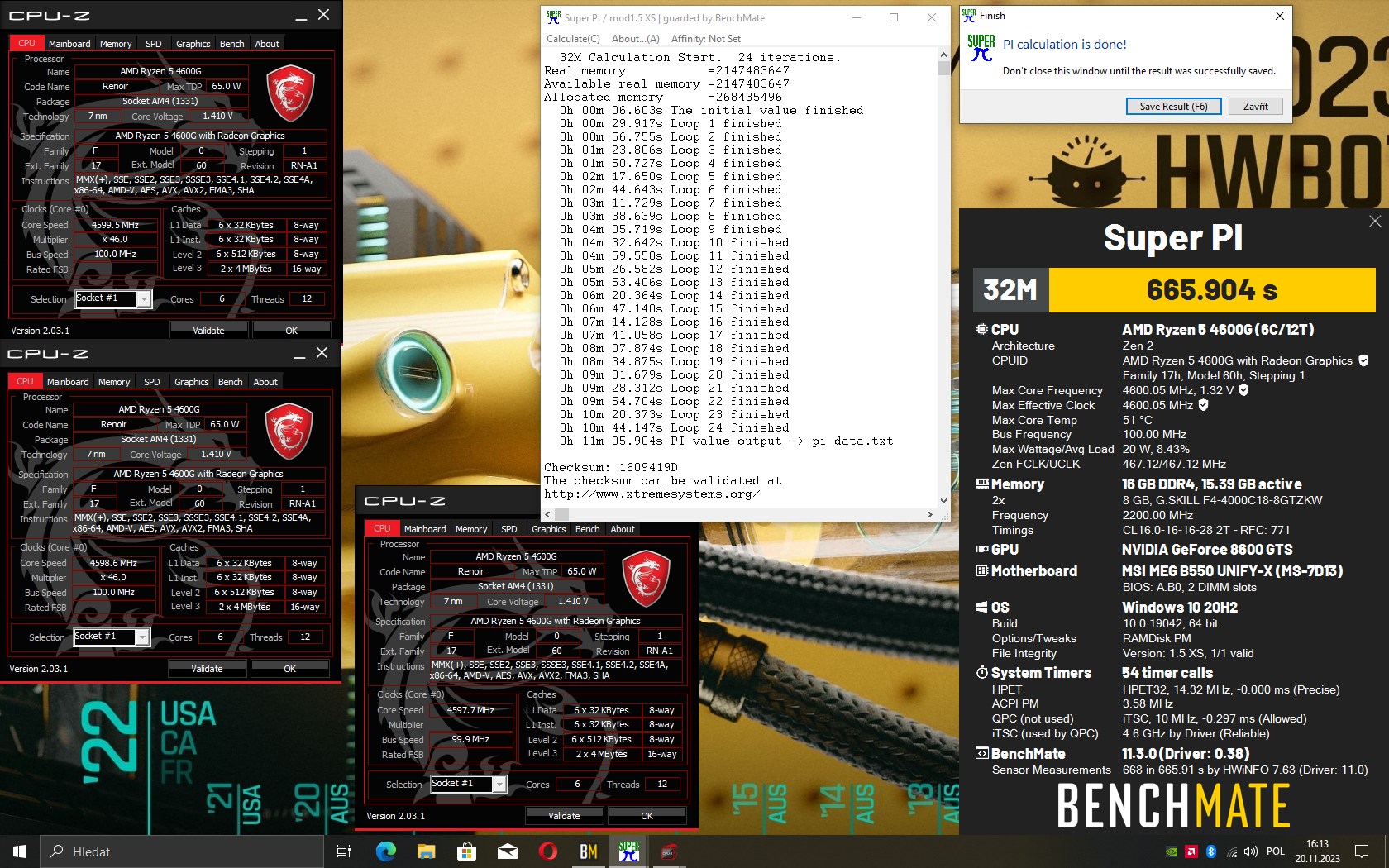Click OK in top CPU-Z window
This screenshot has height=868, width=1389.
[292, 330]
